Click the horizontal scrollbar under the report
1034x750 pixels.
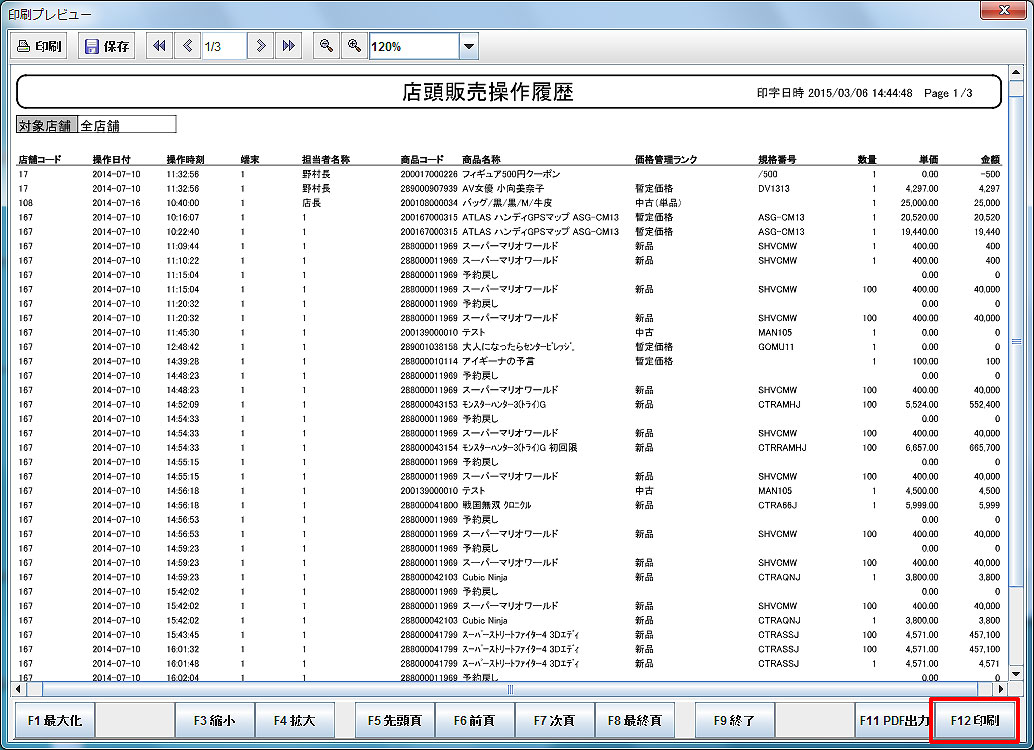coord(510,689)
